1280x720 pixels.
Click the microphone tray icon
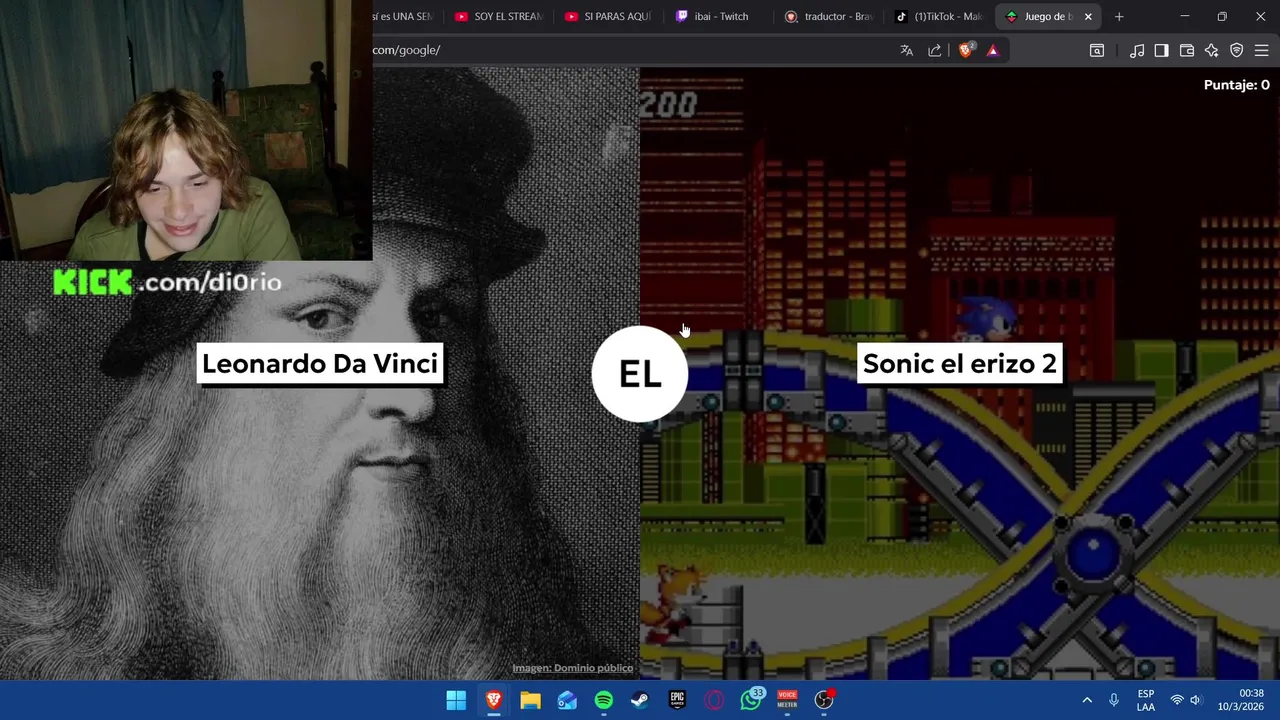coord(1114,700)
